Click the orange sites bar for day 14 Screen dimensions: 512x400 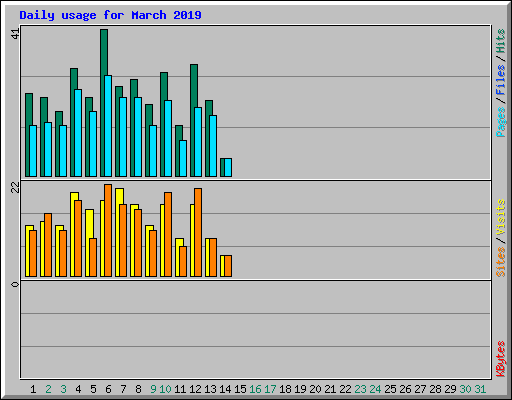point(228,266)
